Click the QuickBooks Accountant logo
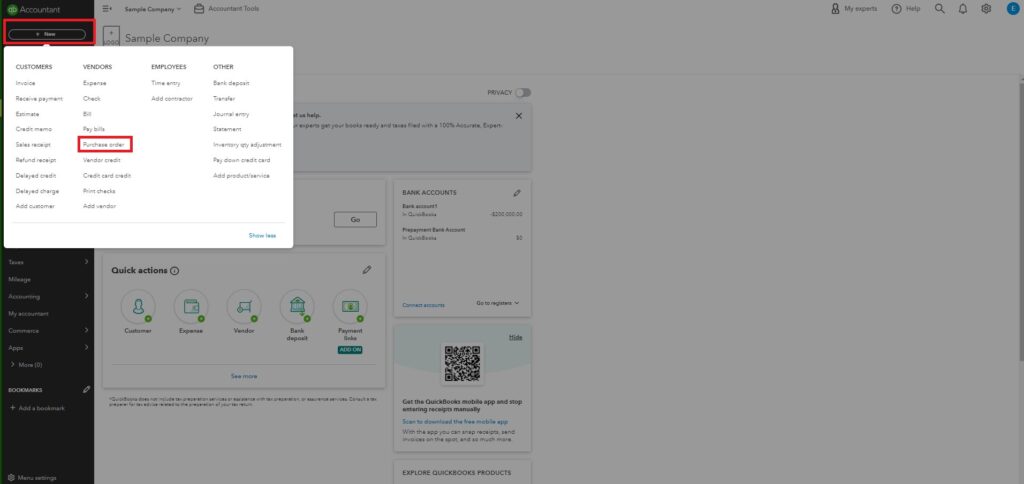This screenshot has height=484, width=1024. pyautogui.click(x=33, y=9)
